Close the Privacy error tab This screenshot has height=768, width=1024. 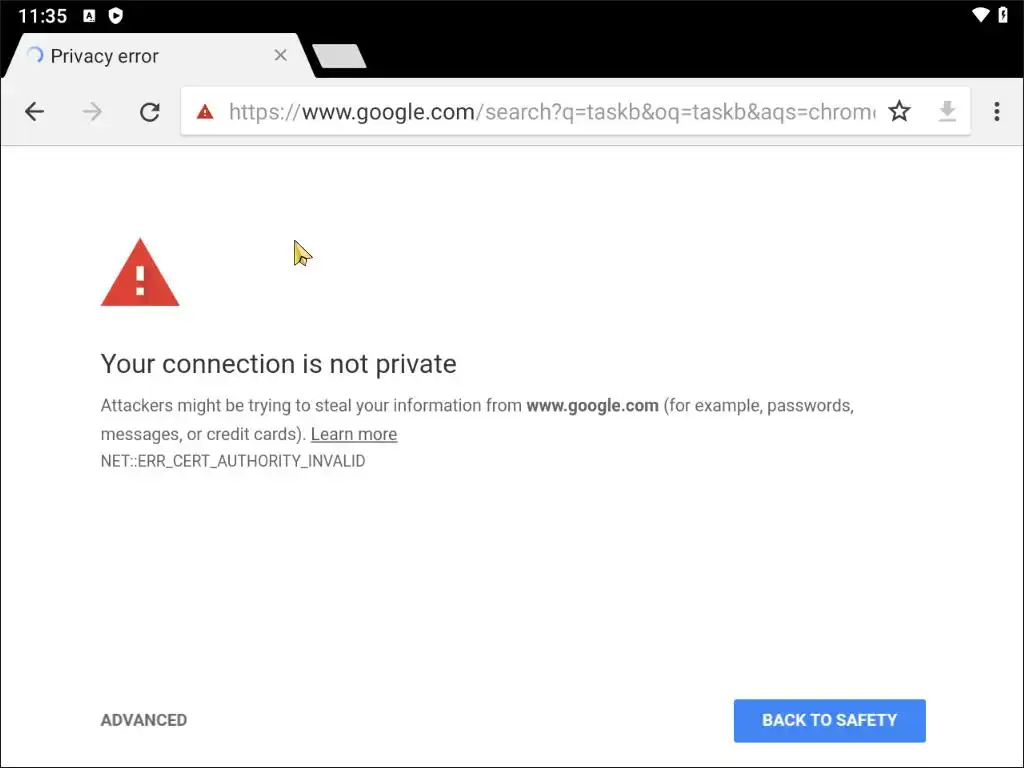click(x=281, y=56)
